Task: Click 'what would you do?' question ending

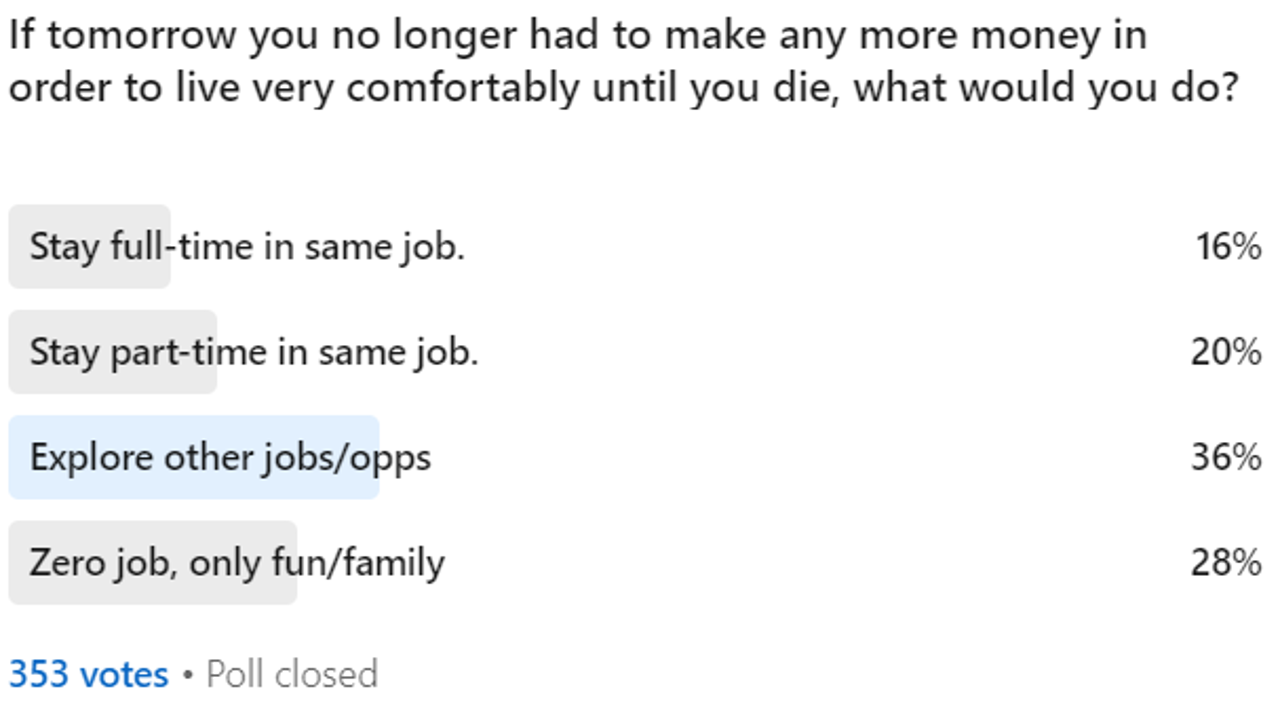Action: (1045, 88)
